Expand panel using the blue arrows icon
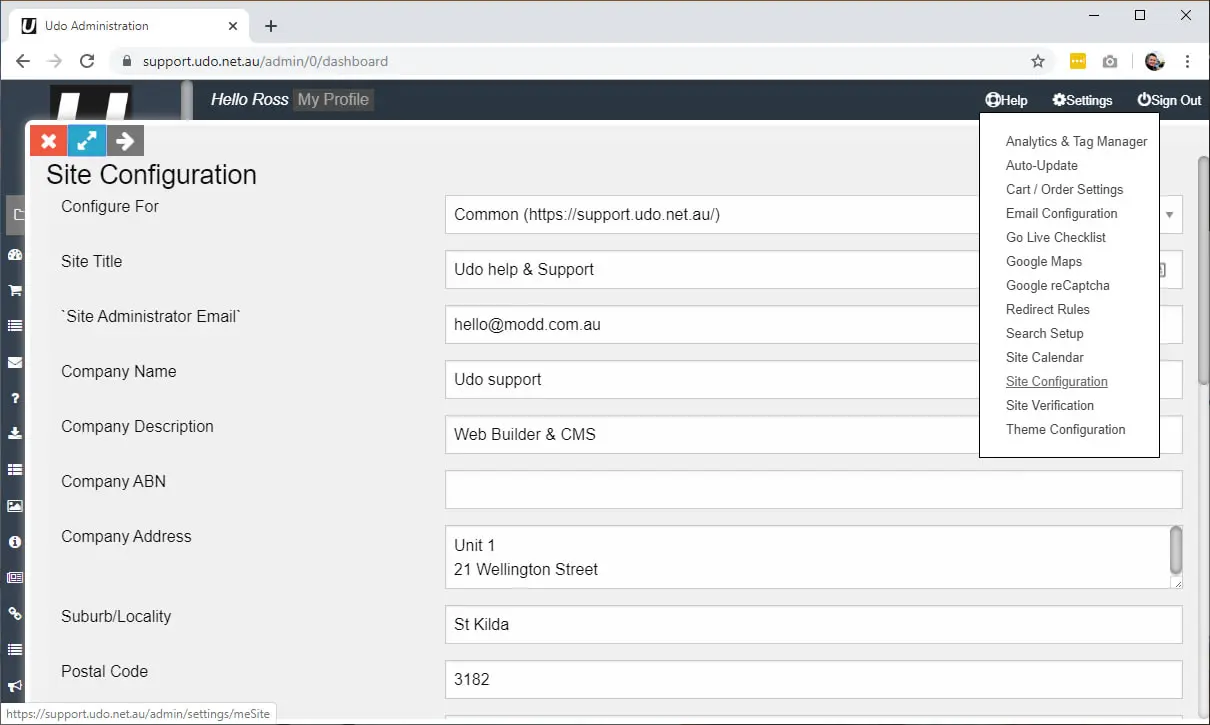Screen dimensions: 1210x725 coord(87,140)
